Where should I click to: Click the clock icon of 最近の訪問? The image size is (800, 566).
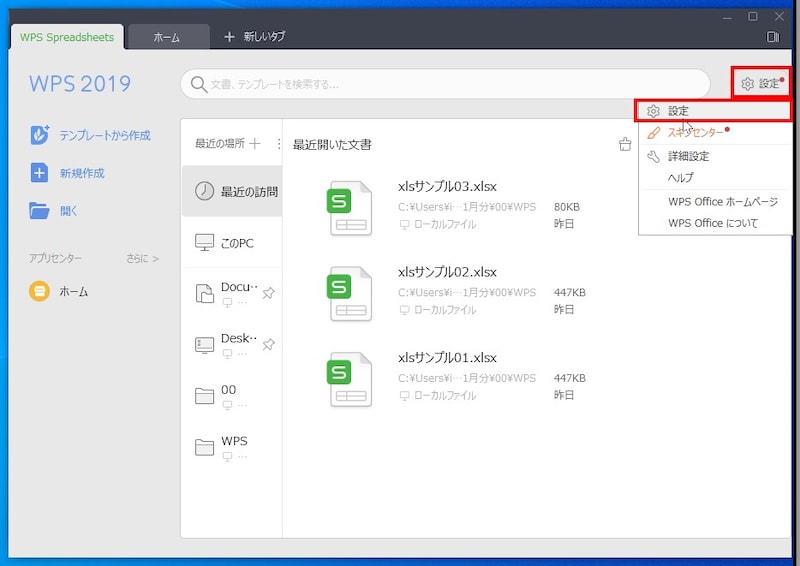[x=205, y=191]
